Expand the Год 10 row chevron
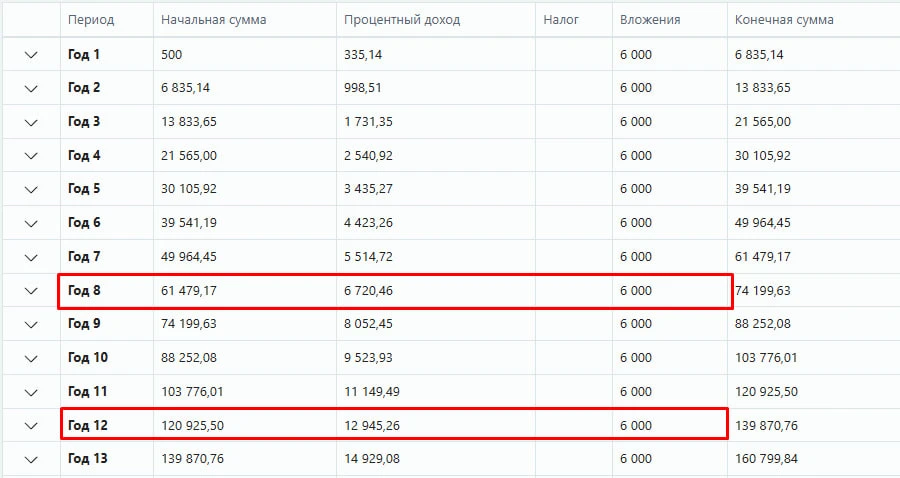 pyautogui.click(x=31, y=358)
